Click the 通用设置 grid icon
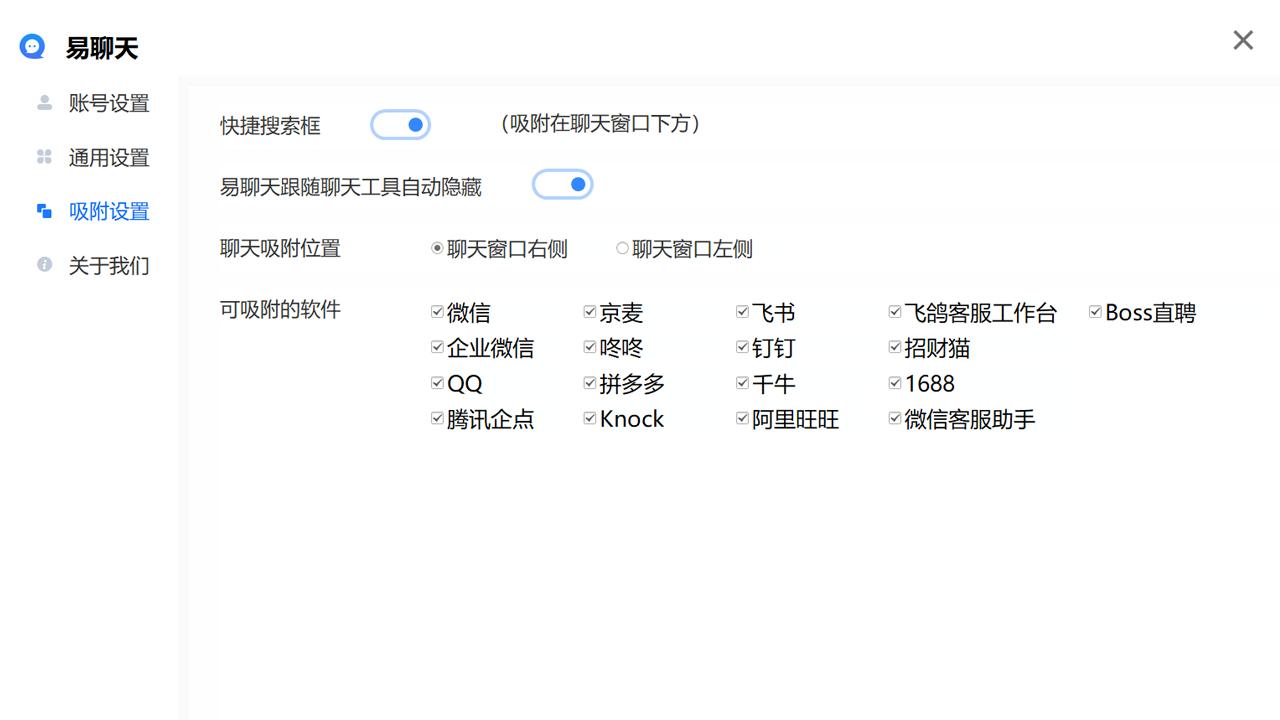The width and height of the screenshot is (1280, 720). point(44,157)
